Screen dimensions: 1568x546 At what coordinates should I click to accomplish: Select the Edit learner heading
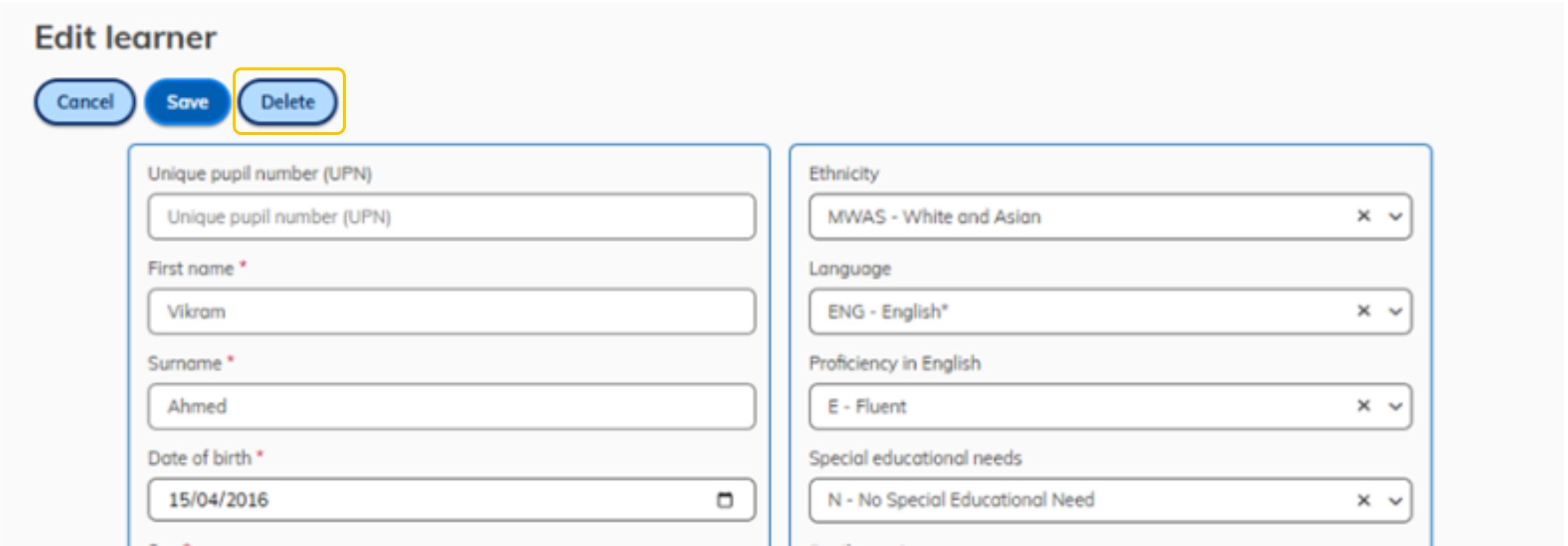coord(125,38)
